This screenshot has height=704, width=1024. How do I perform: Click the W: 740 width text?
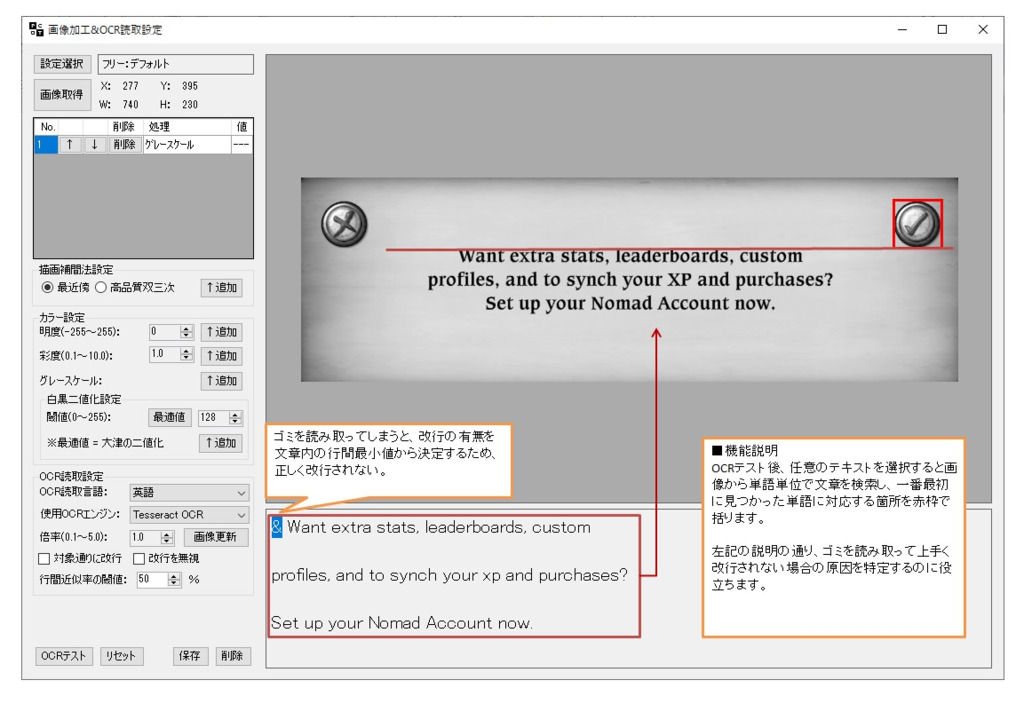[119, 104]
